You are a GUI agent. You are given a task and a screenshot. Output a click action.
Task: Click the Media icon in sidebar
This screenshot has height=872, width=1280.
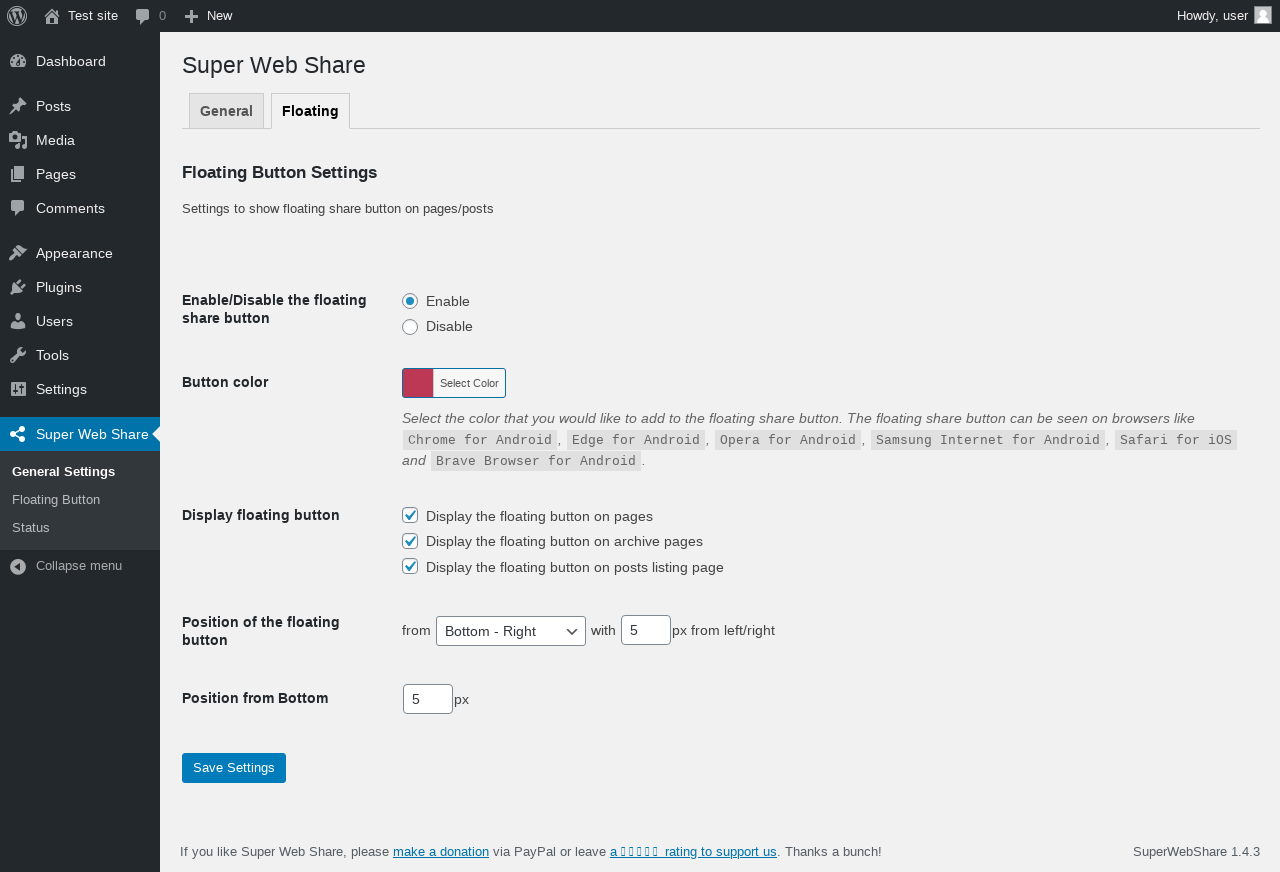18,140
